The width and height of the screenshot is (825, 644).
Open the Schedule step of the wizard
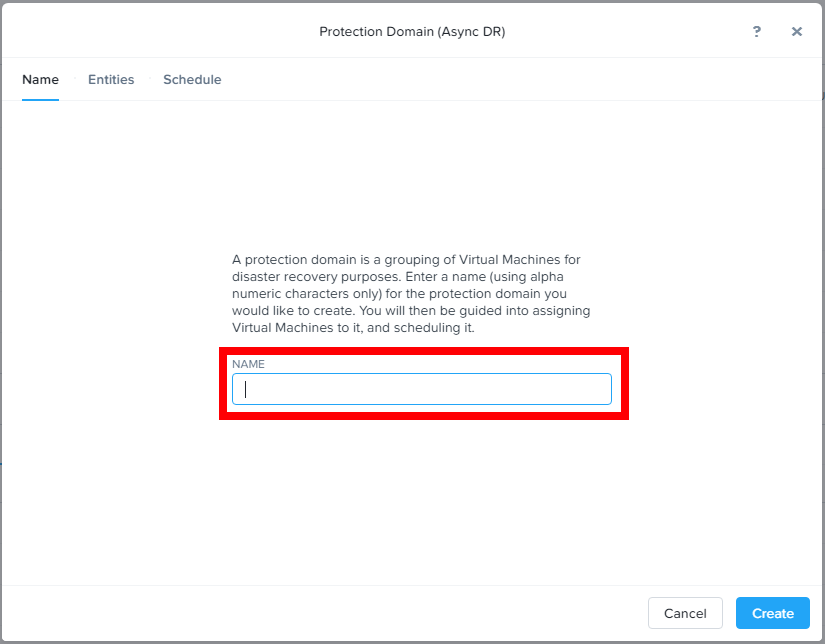(x=192, y=79)
